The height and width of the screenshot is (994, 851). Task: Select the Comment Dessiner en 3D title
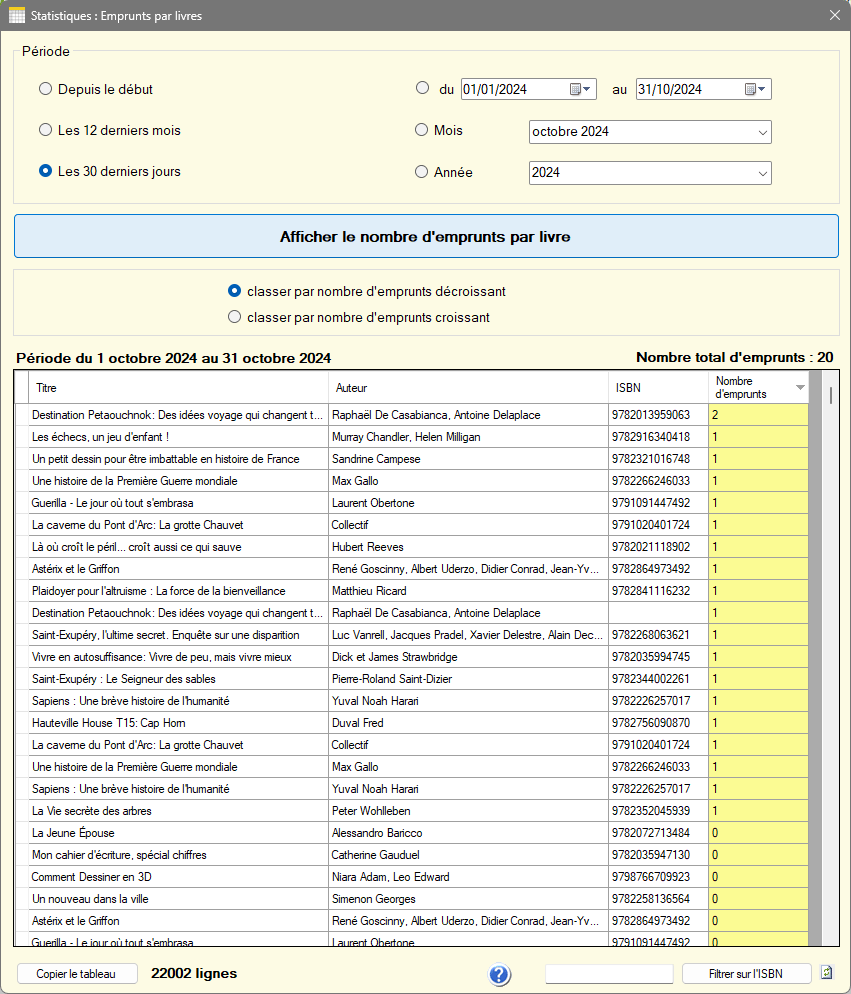tap(178, 877)
